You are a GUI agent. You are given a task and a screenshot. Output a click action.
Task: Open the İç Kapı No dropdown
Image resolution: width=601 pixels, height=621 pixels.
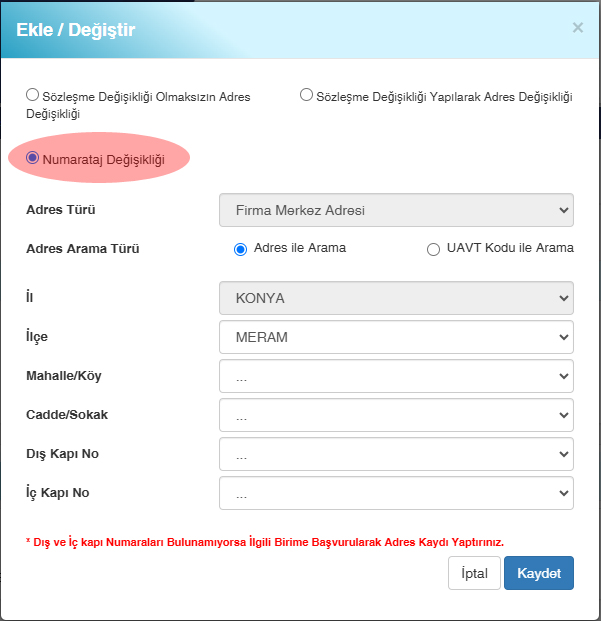pyautogui.click(x=396, y=493)
